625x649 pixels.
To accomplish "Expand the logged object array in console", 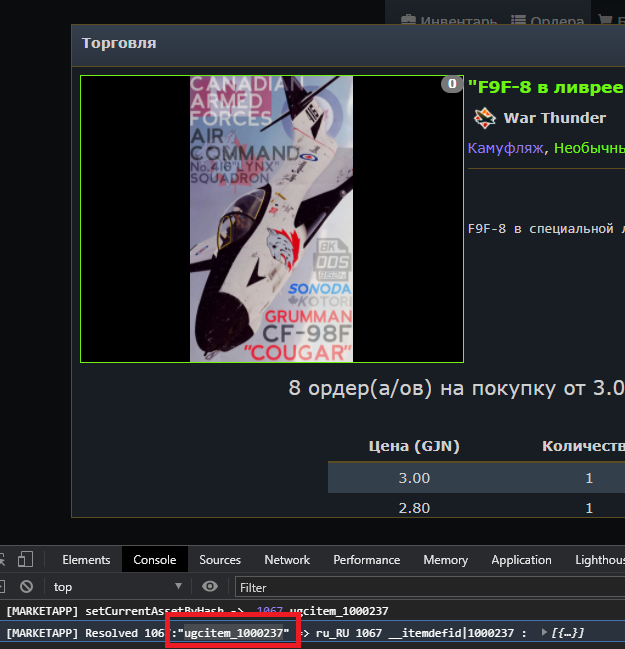I will (x=543, y=633).
